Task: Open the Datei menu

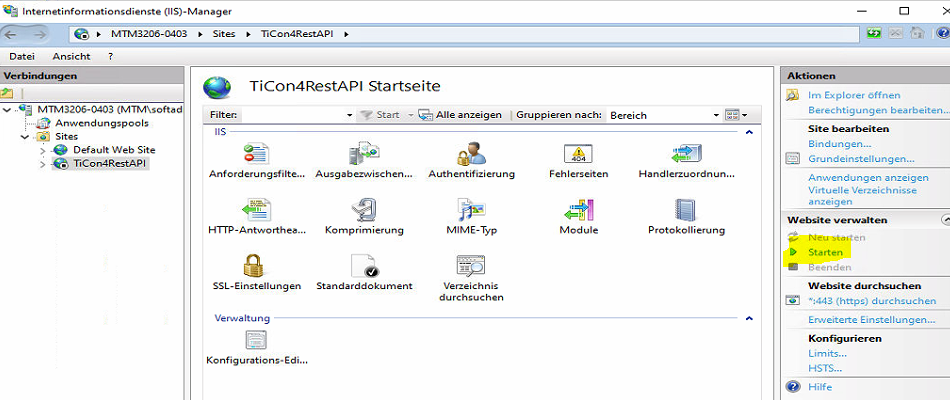Action: tap(22, 56)
